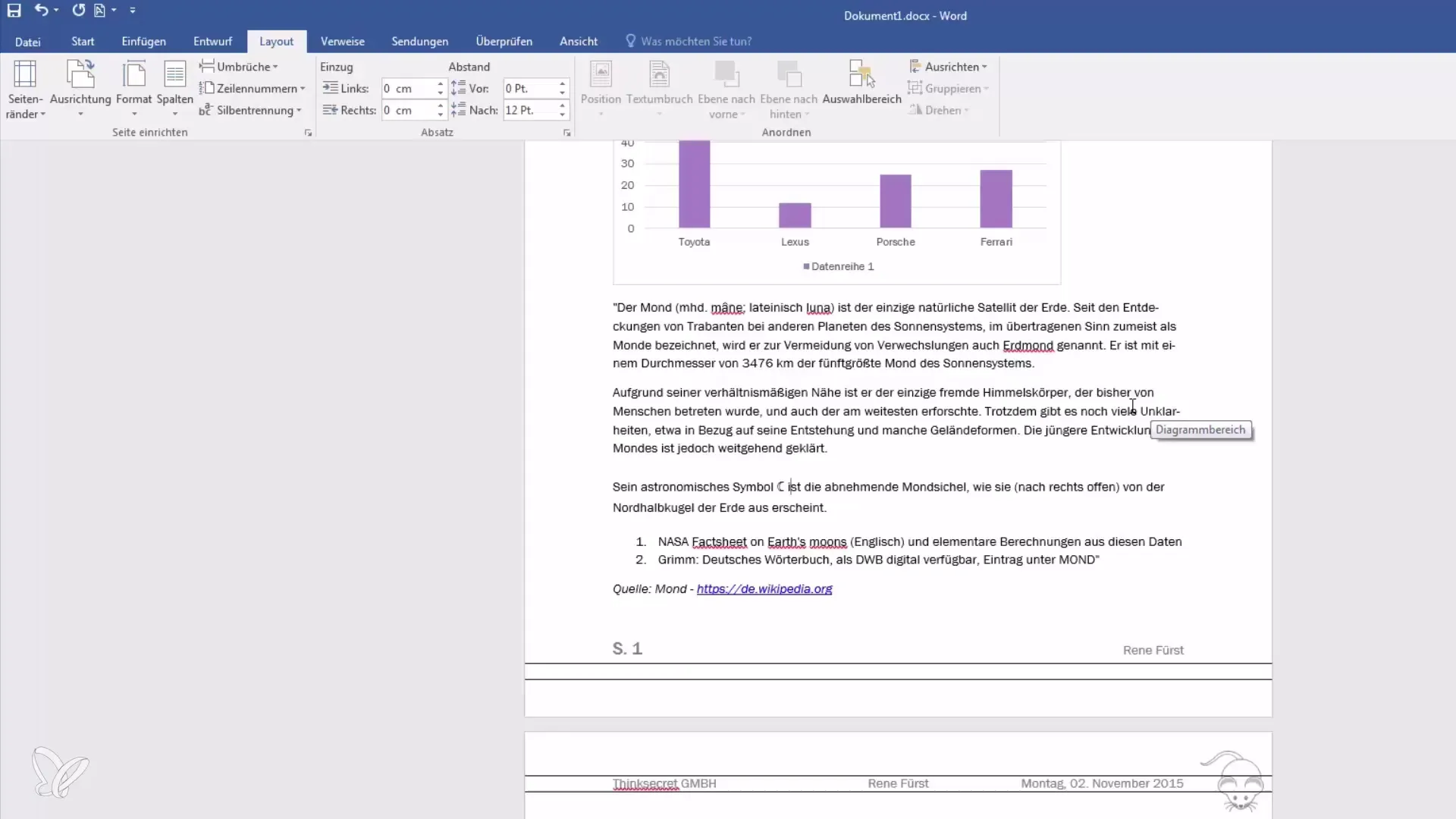Click the Rechts indent input field

click(x=407, y=111)
